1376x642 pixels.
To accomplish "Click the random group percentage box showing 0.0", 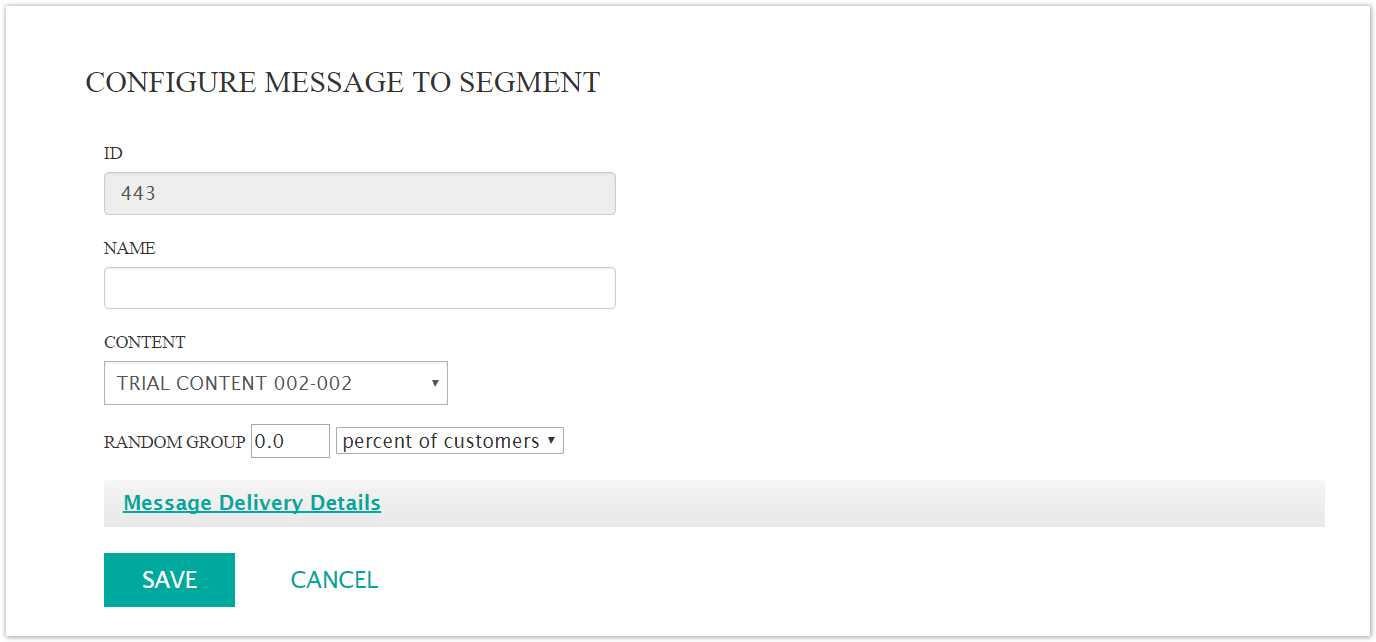I will 290,440.
